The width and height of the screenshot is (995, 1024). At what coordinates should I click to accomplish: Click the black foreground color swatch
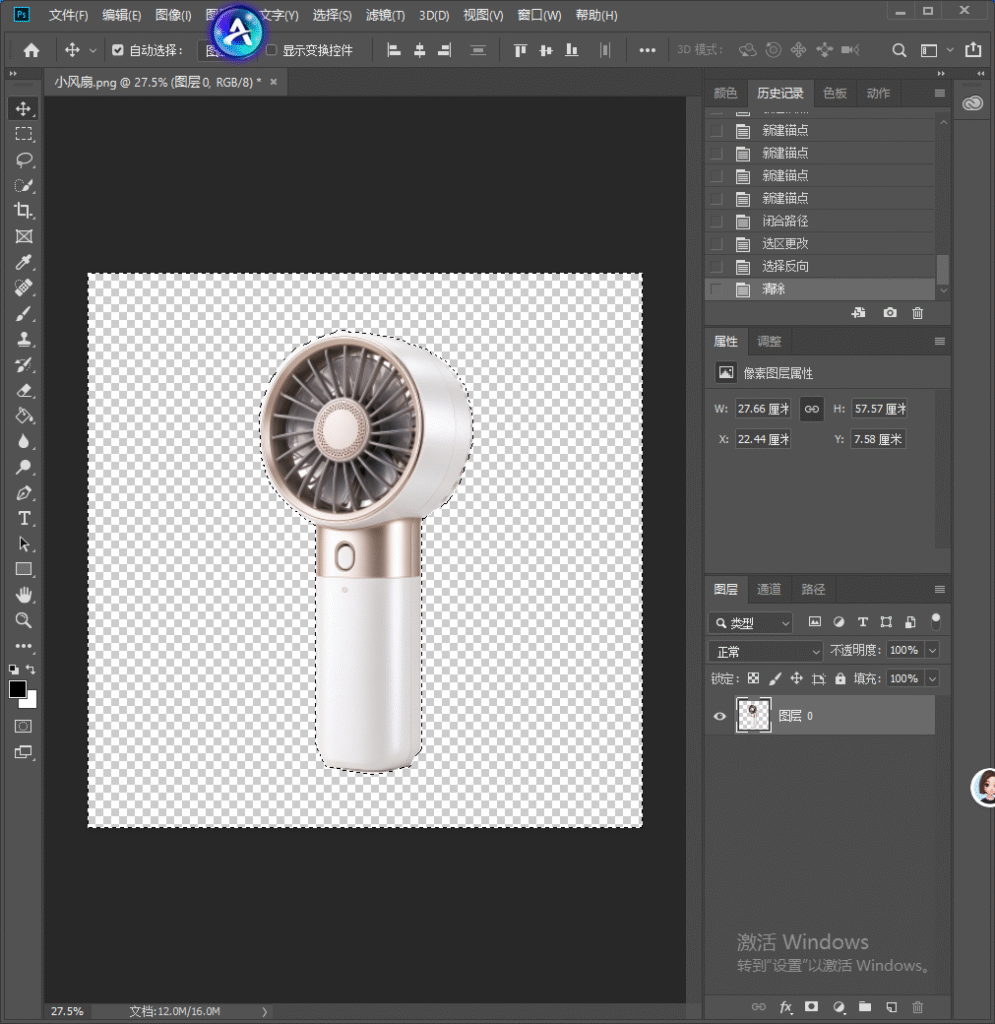(18, 689)
